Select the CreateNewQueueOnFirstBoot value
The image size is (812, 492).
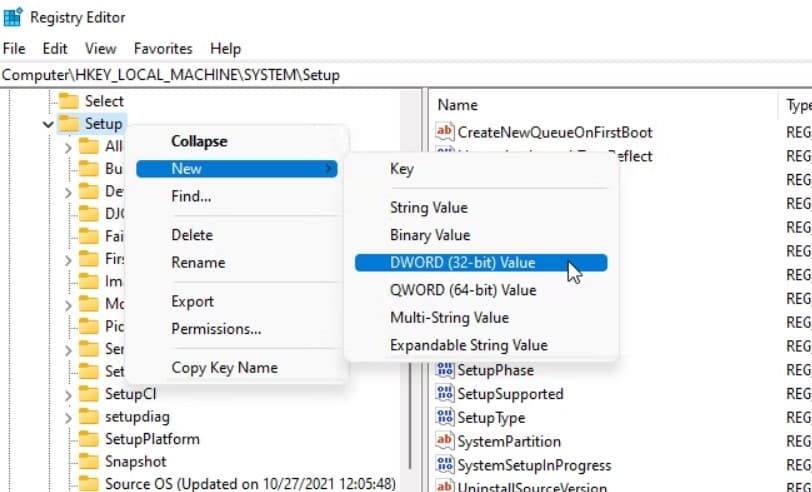(555, 133)
